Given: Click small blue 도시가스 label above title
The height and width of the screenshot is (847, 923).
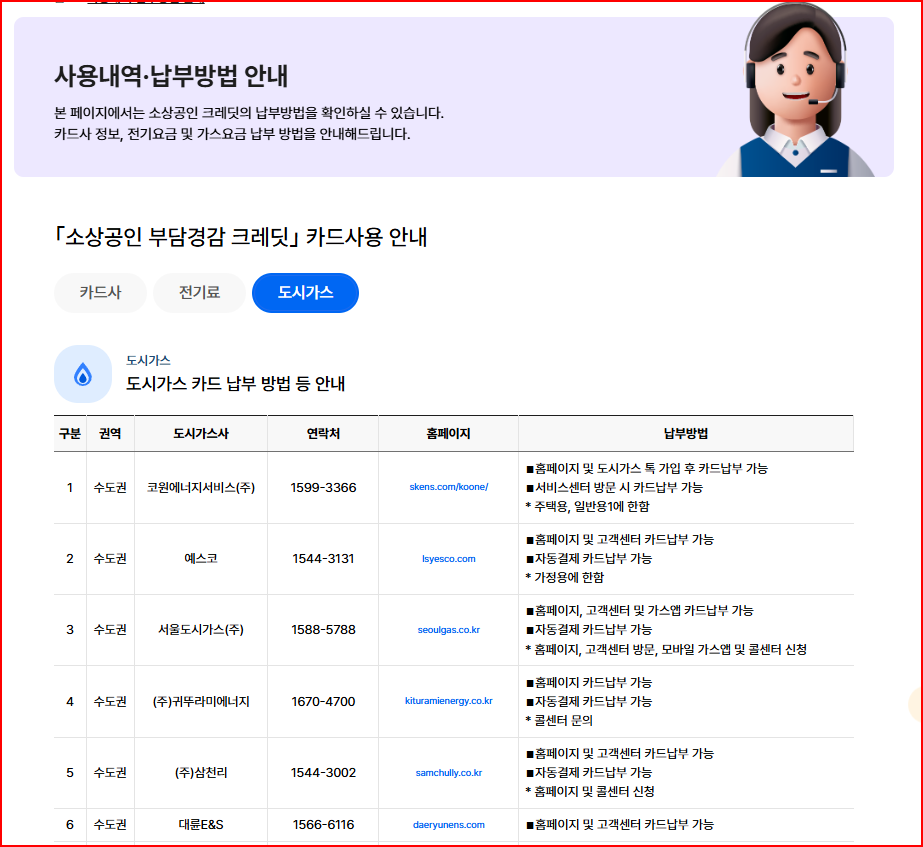Looking at the screenshot, I should coord(148,360).
